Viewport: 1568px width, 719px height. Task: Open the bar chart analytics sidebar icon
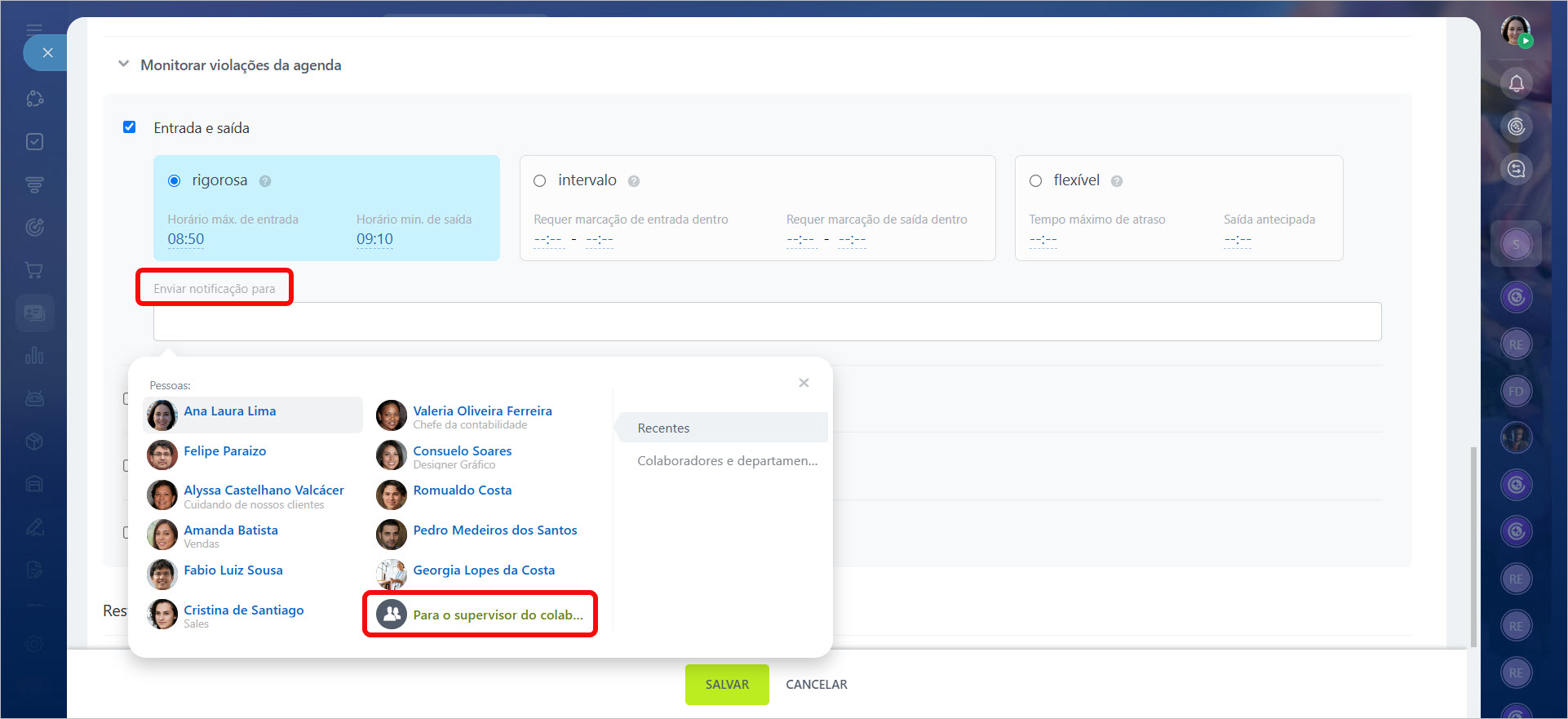tap(34, 356)
